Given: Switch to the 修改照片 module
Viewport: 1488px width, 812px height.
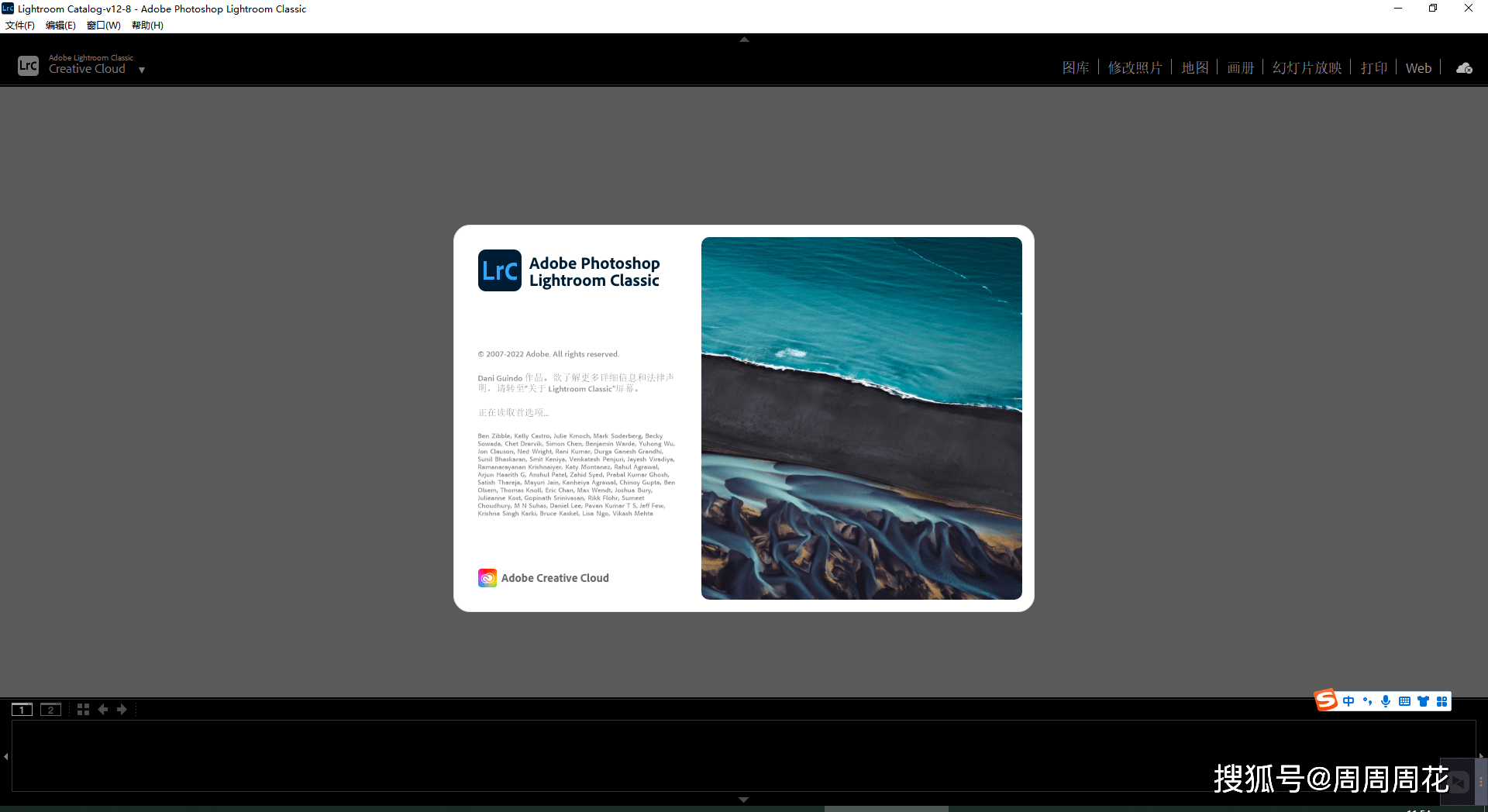Looking at the screenshot, I should pyautogui.click(x=1135, y=68).
